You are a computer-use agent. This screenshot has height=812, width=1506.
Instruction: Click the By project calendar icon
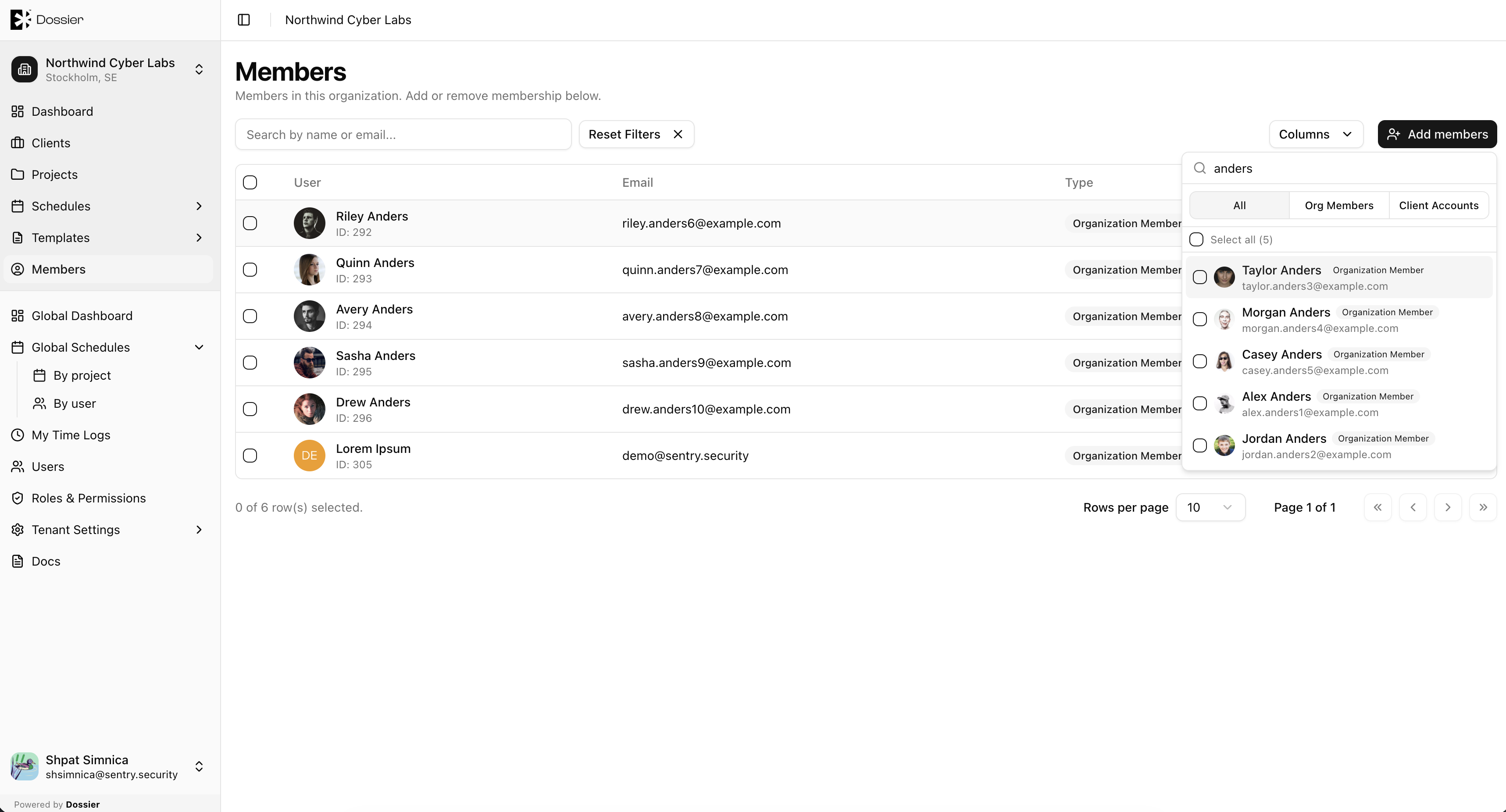pos(39,375)
